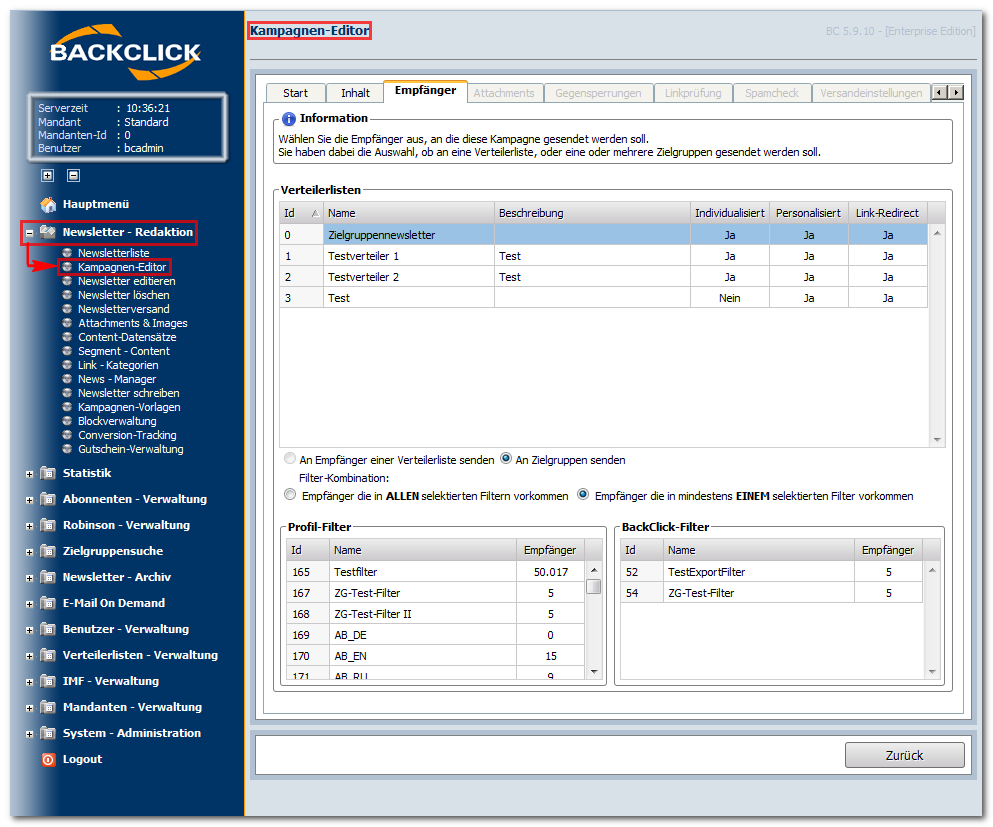This screenshot has width=993, height=827.
Task: Click the tab scroll right arrow
Action: pyautogui.click(x=956, y=92)
